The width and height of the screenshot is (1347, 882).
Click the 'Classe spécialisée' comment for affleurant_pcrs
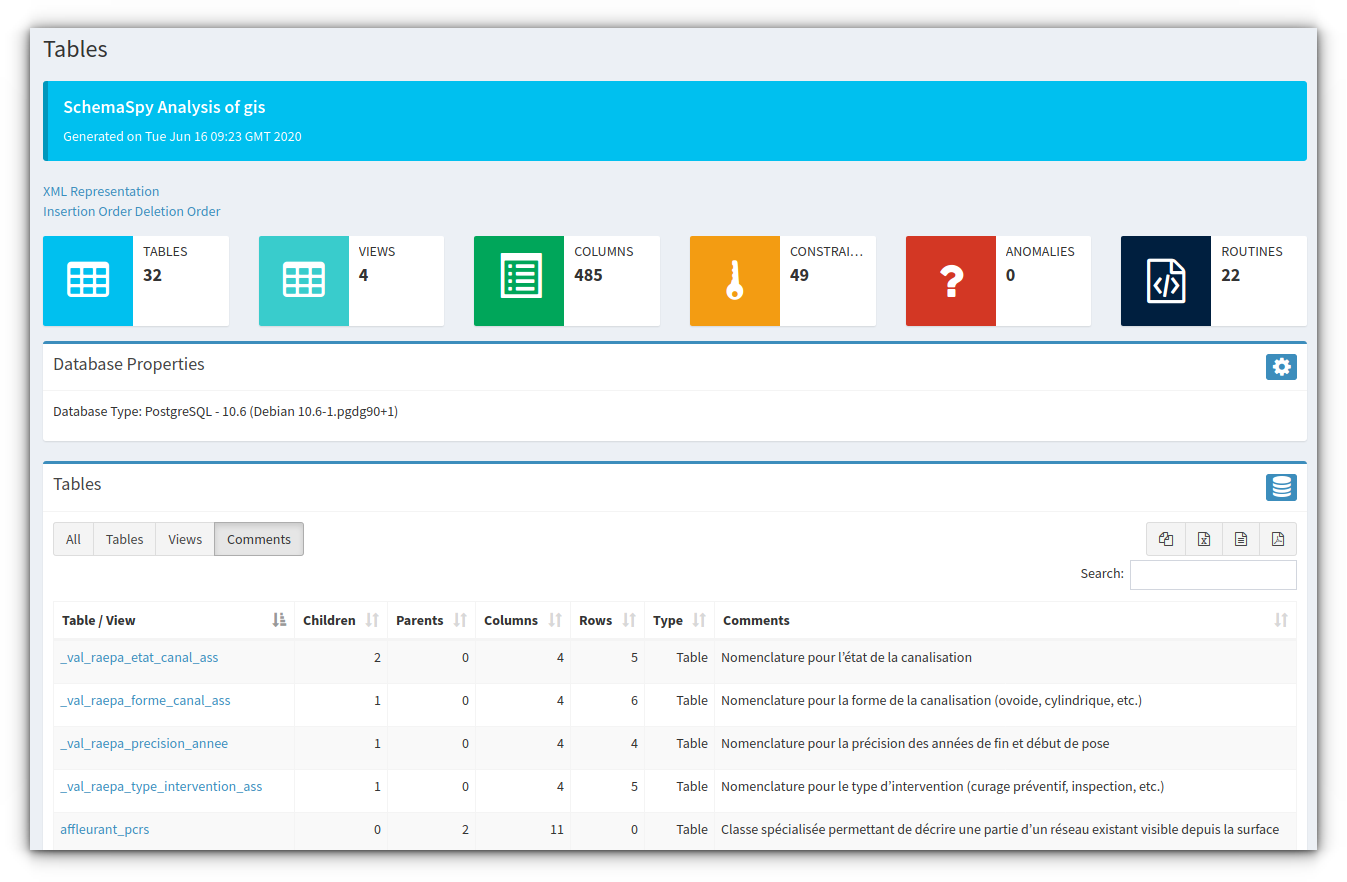point(1000,829)
